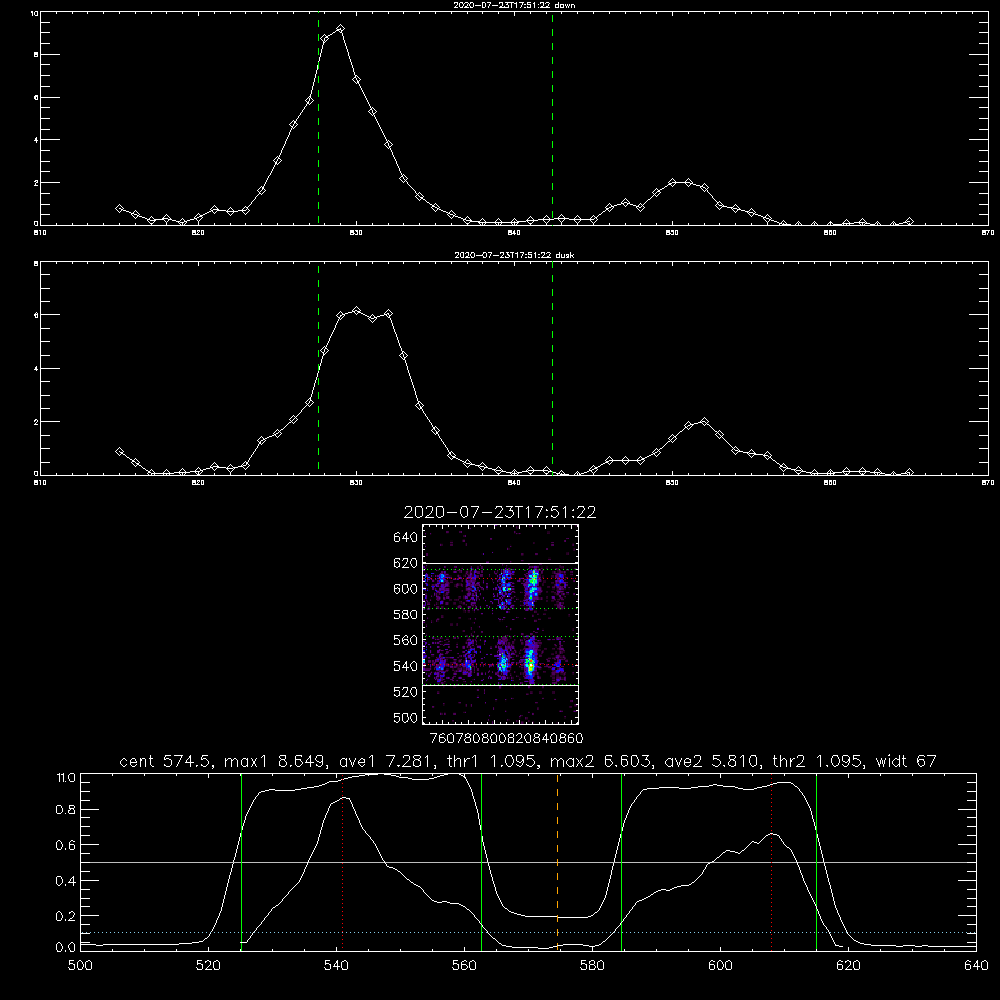
Task: Click the 'cent 574.5' value in the bottom title
Action: tap(166, 761)
